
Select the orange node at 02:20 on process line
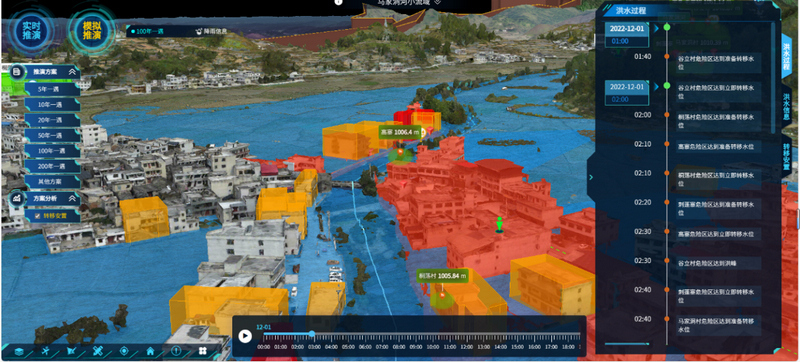pyautogui.click(x=666, y=202)
